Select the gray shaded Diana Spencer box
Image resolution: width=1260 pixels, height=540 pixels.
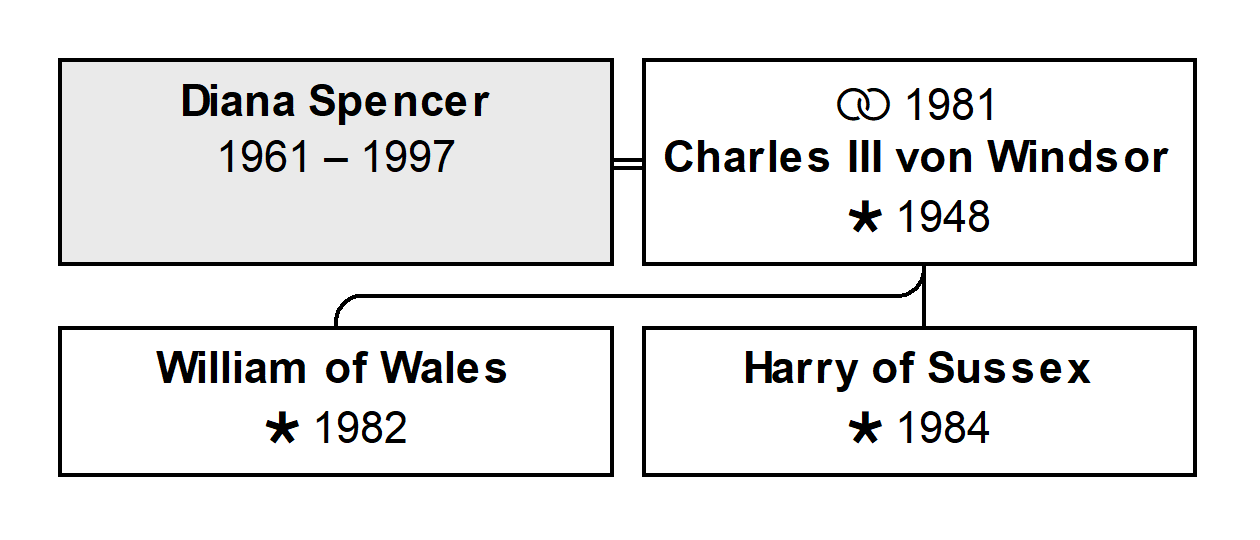point(336,162)
